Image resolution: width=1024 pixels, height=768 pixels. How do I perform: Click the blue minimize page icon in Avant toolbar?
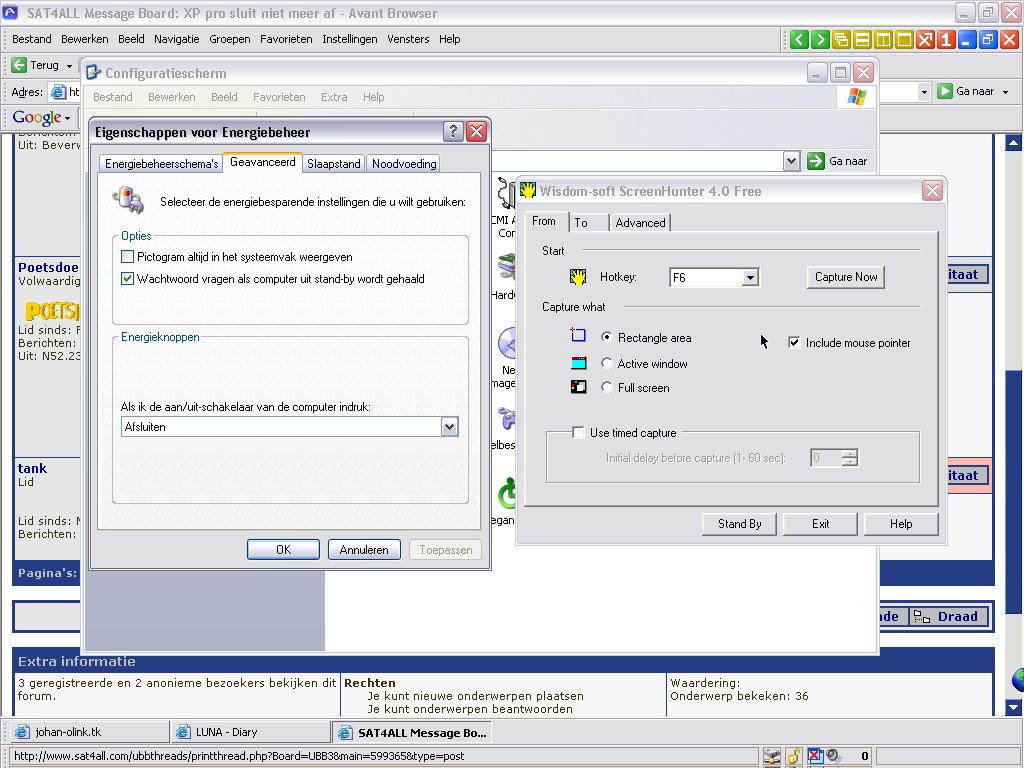pos(967,40)
